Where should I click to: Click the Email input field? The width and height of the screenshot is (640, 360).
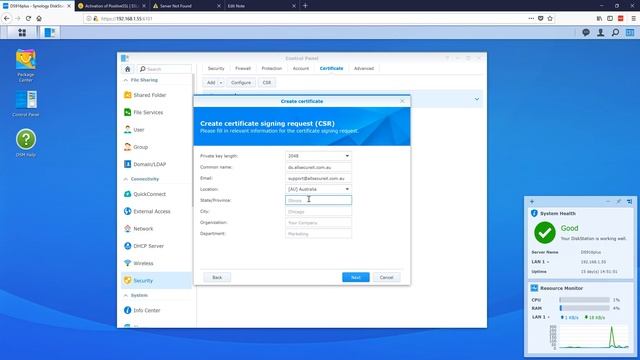tap(318, 178)
